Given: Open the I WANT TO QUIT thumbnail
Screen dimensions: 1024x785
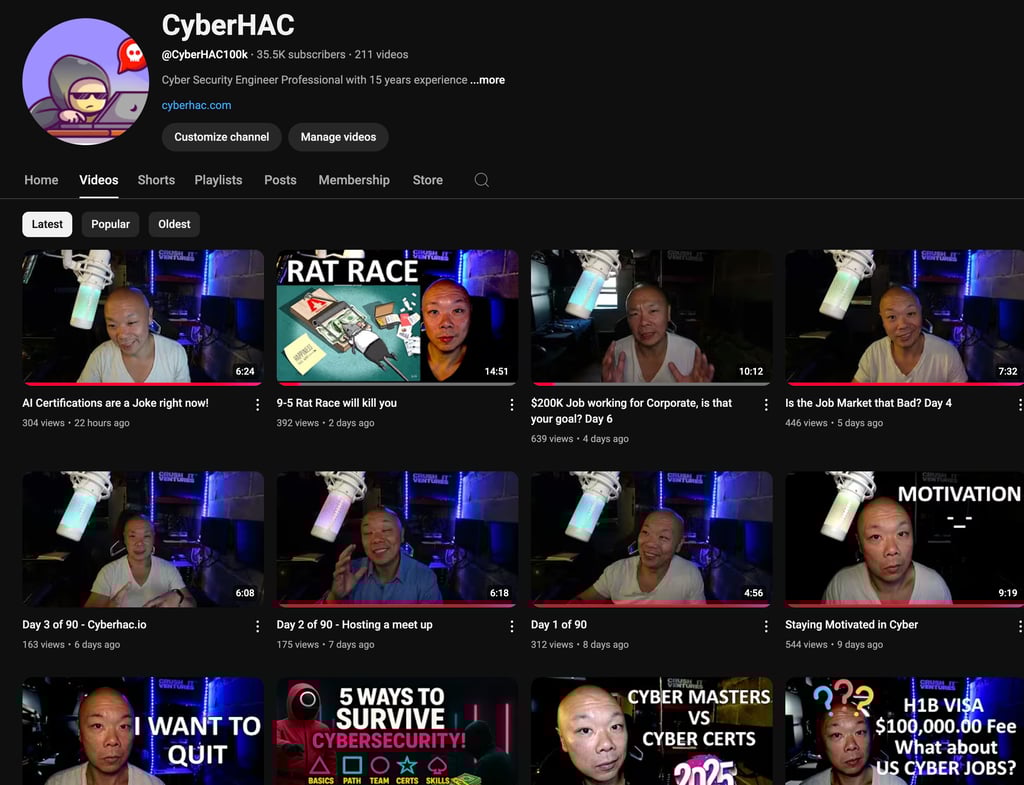Looking at the screenshot, I should tap(143, 731).
